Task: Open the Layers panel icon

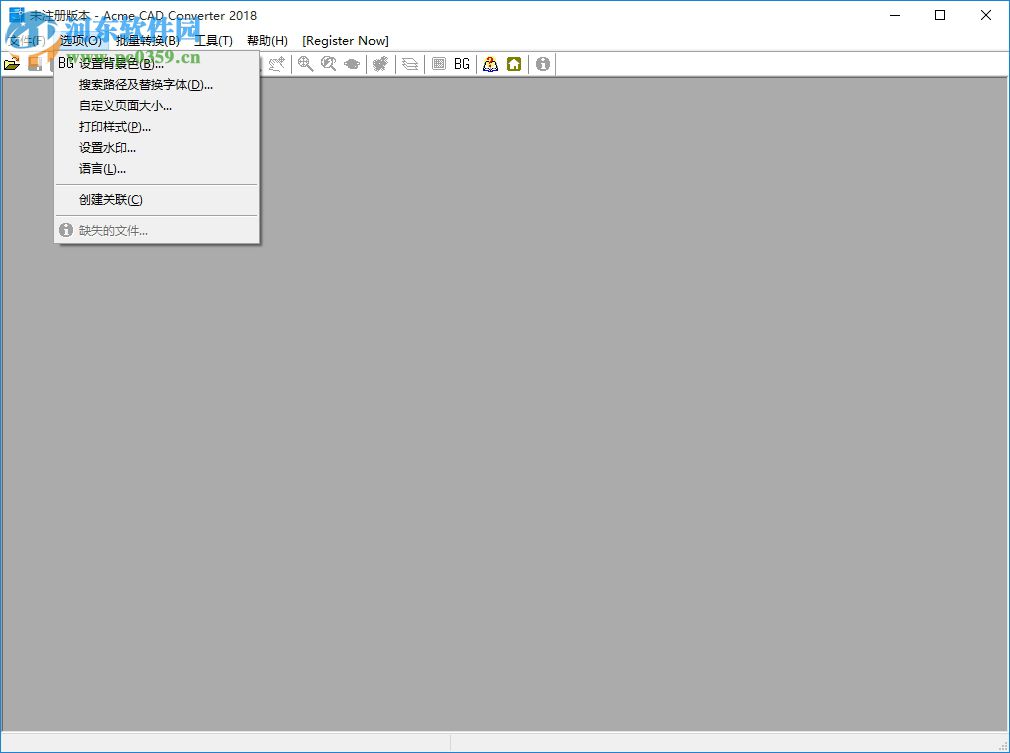Action: 410,64
